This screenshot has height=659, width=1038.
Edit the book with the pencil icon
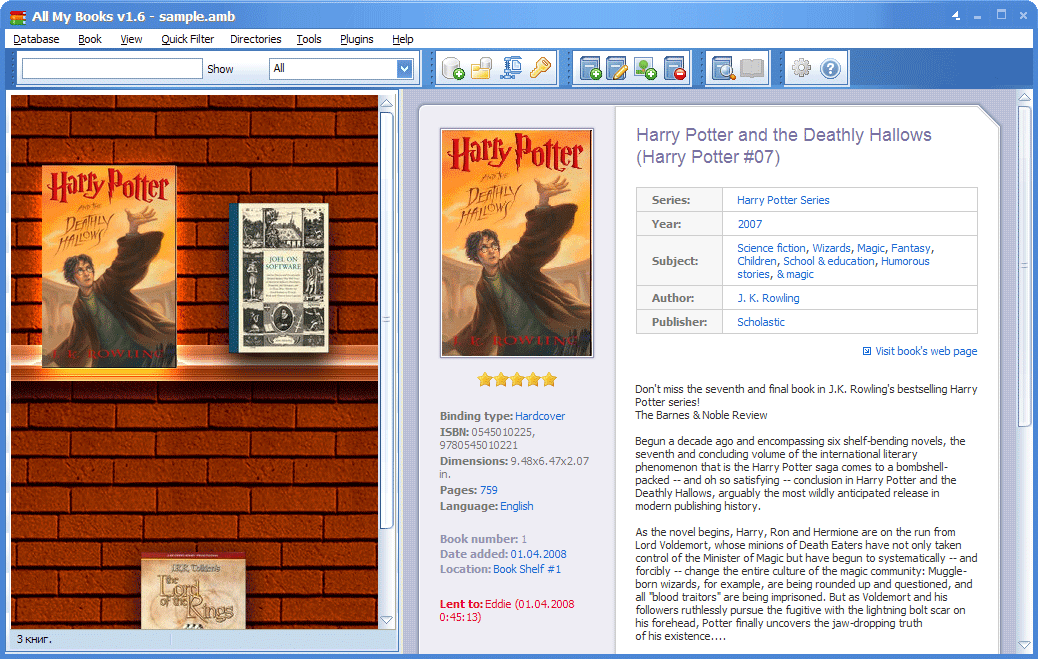[x=617, y=68]
